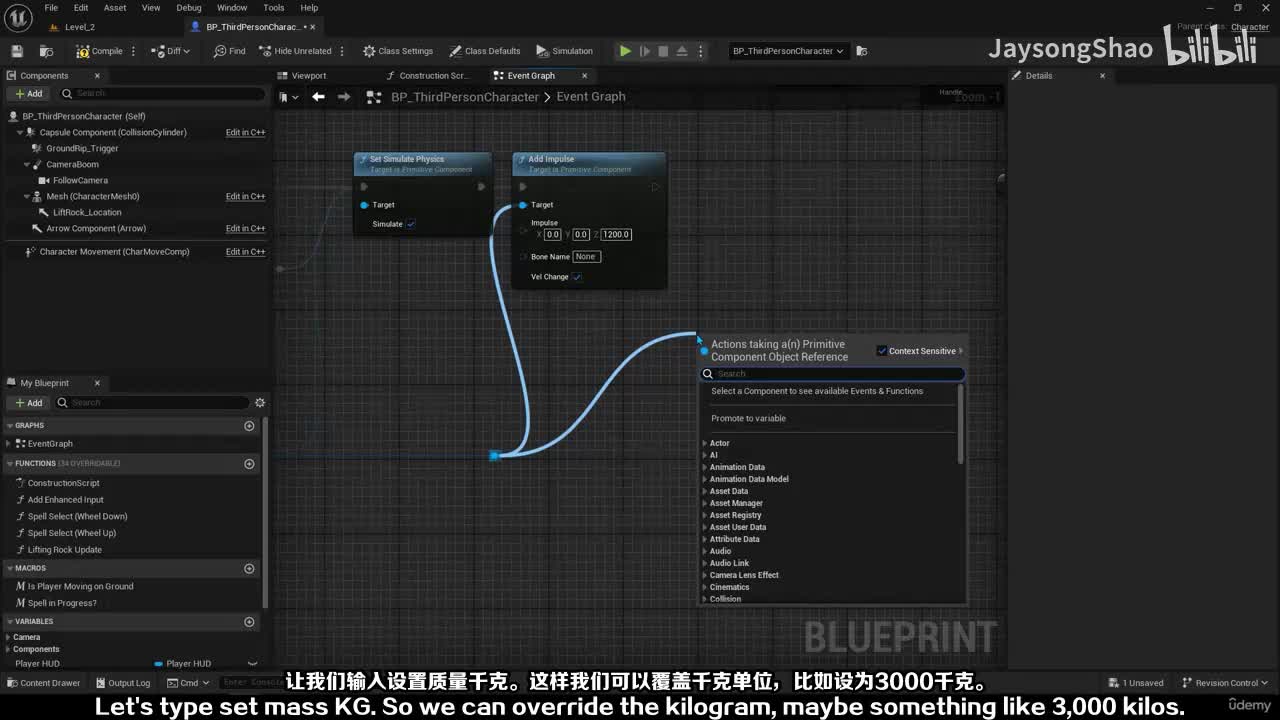Image resolution: width=1280 pixels, height=720 pixels.
Task: Open the Diff dropdown
Action: 171,51
